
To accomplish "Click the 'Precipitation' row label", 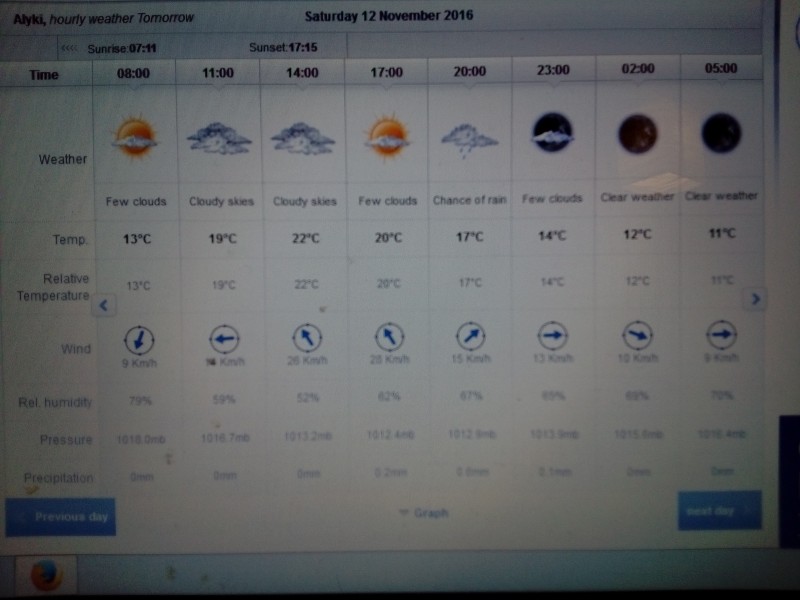I will coord(58,478).
